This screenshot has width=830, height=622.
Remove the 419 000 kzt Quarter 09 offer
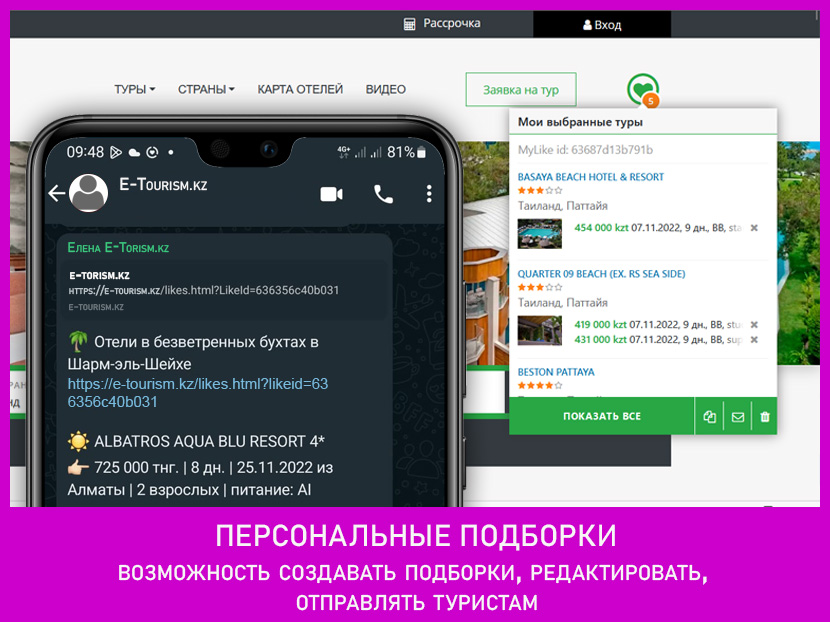754,325
